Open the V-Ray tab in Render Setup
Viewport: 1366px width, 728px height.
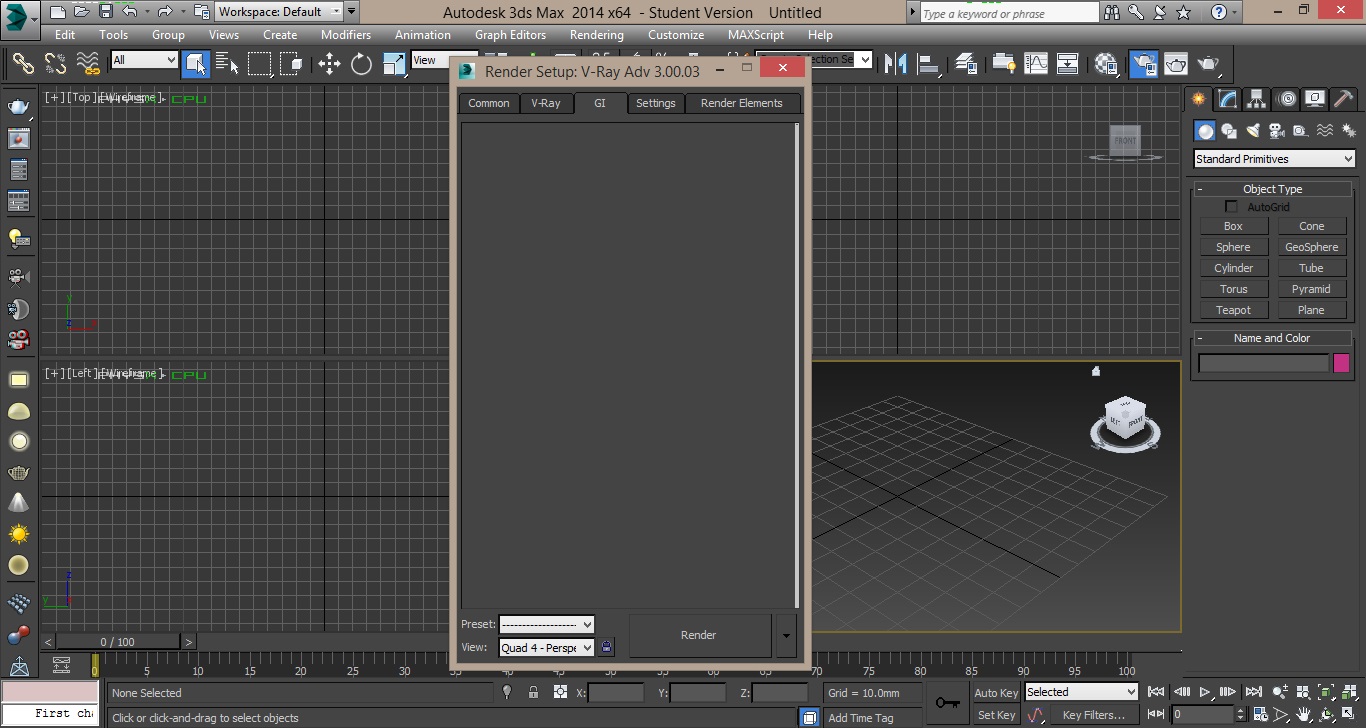pyautogui.click(x=546, y=103)
